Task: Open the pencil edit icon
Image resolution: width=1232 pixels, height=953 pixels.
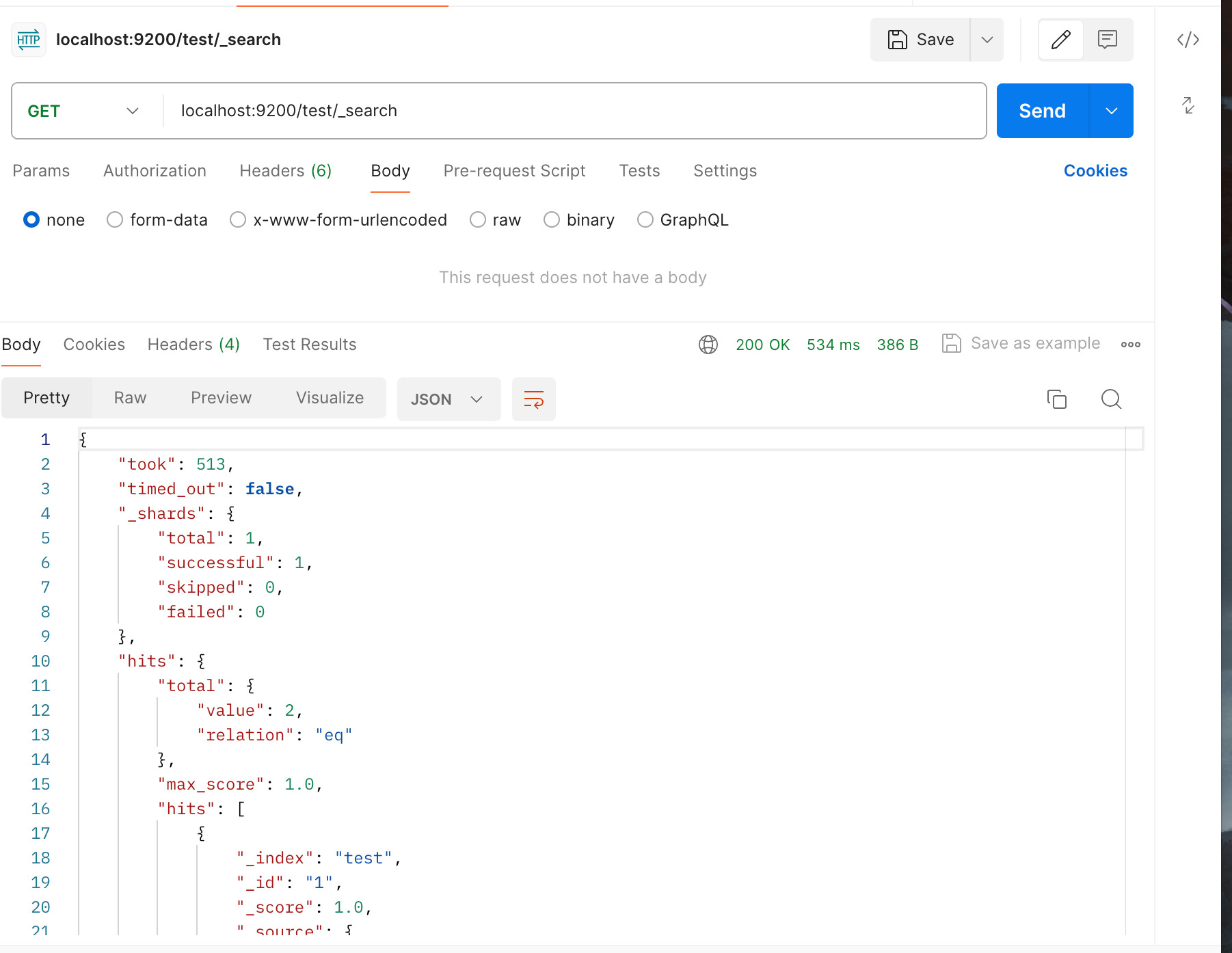Action: [1061, 40]
